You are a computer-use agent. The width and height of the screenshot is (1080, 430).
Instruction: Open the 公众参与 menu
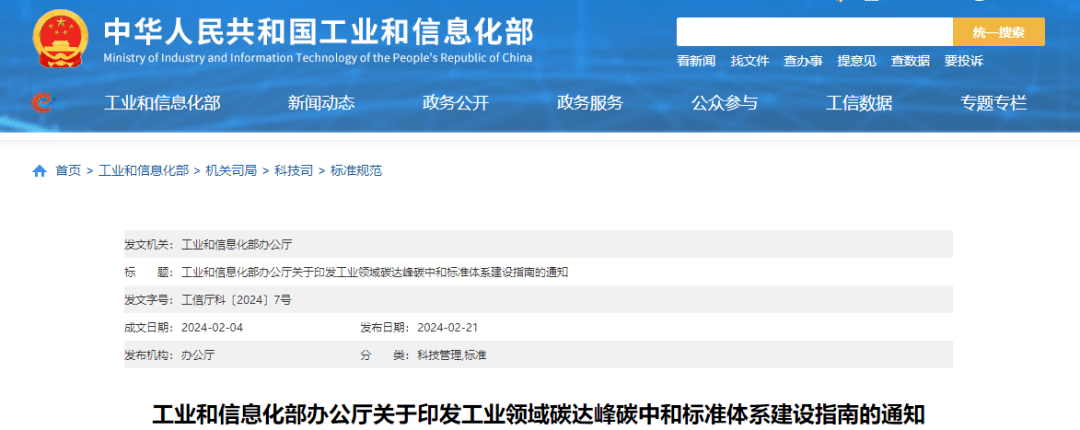[x=724, y=103]
